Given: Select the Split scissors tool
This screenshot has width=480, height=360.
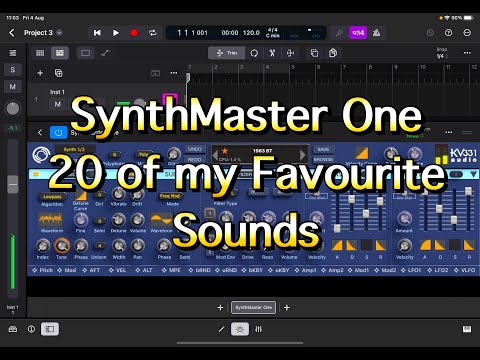Looking at the screenshot, I should 272,53.
